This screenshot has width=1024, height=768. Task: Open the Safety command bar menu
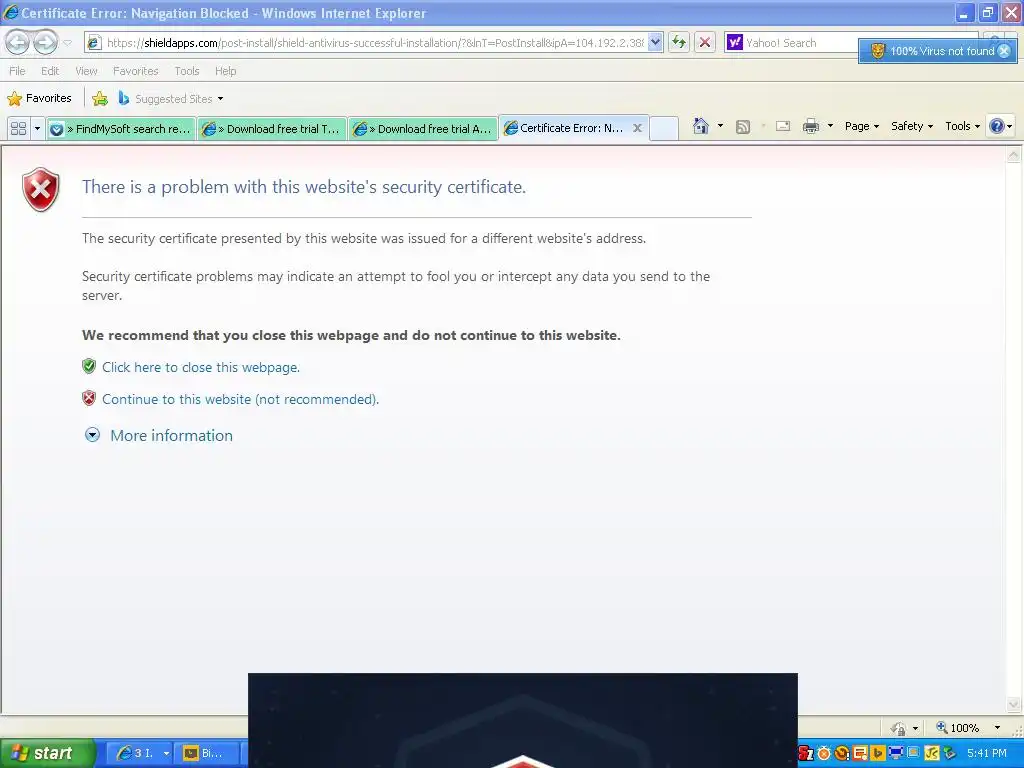912,126
